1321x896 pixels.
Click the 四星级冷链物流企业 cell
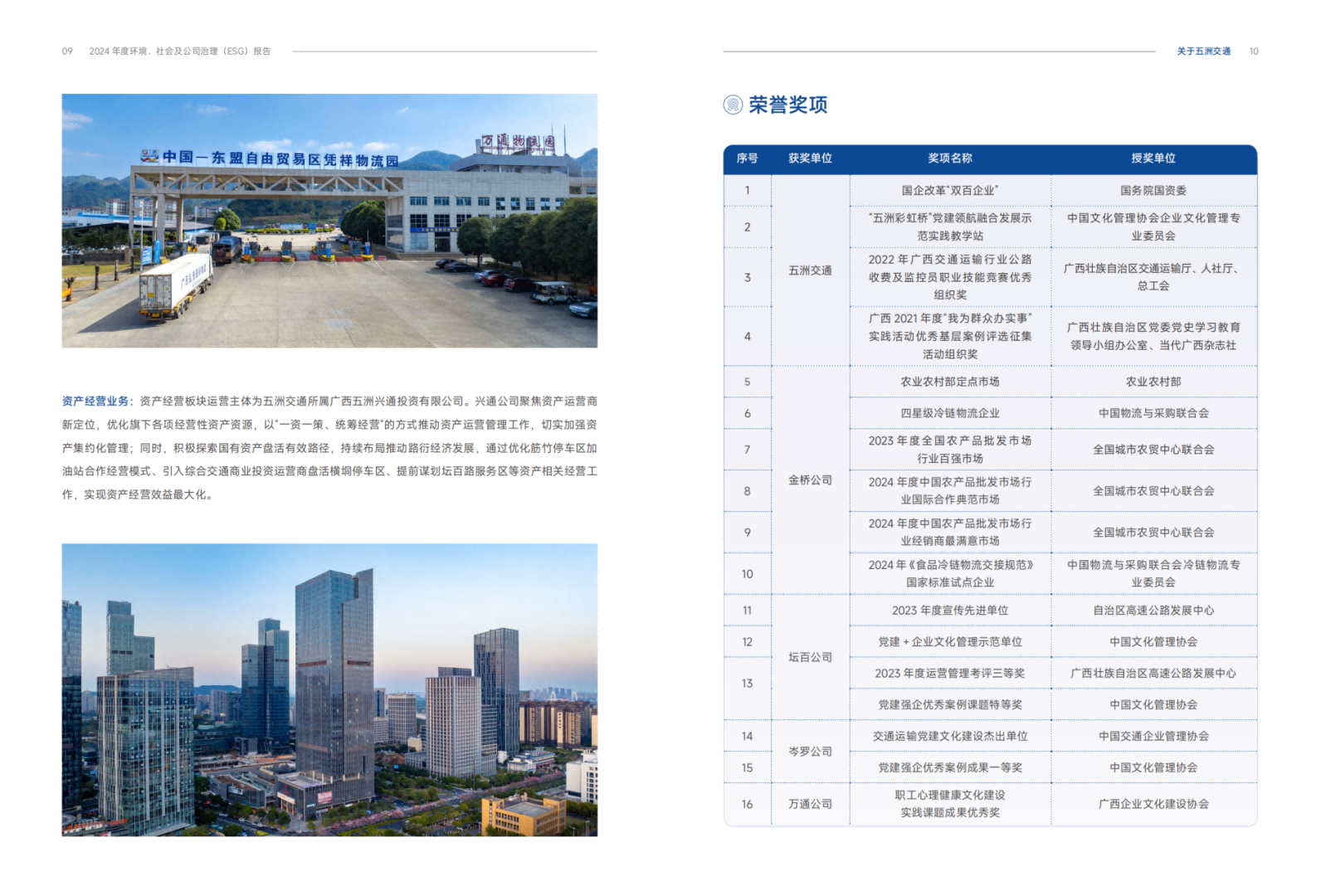950,413
